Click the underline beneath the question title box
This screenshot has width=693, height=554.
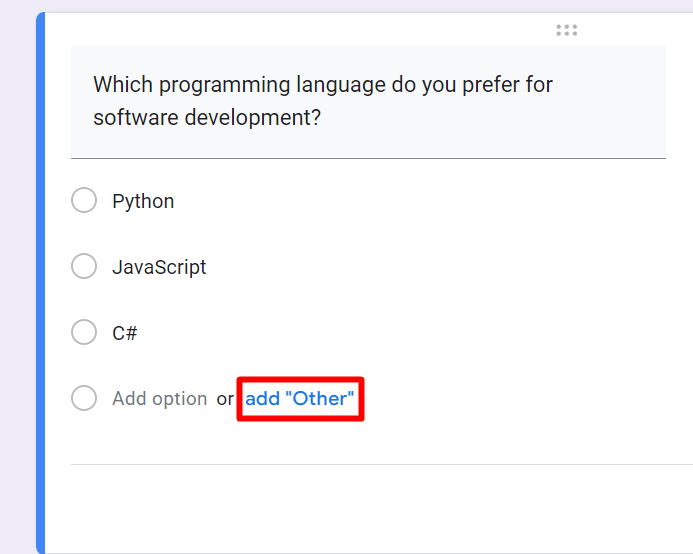(x=368, y=158)
